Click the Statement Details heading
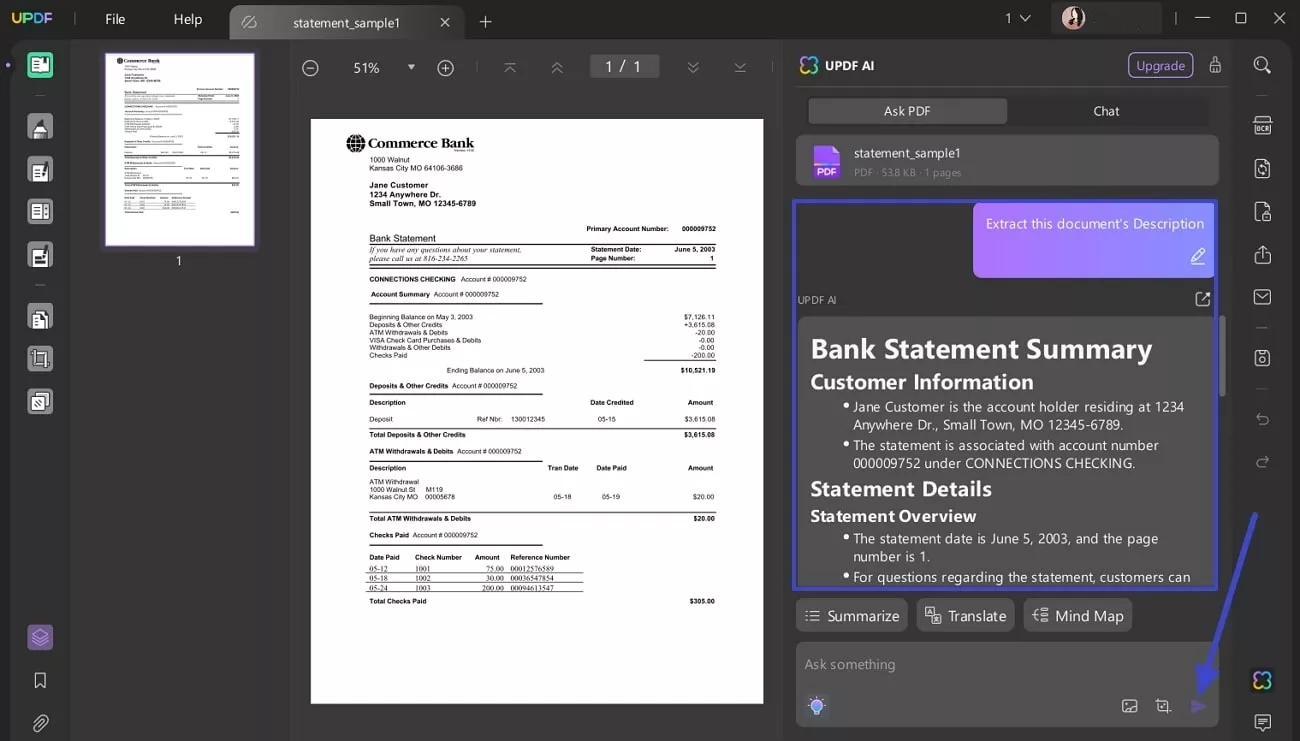 901,489
